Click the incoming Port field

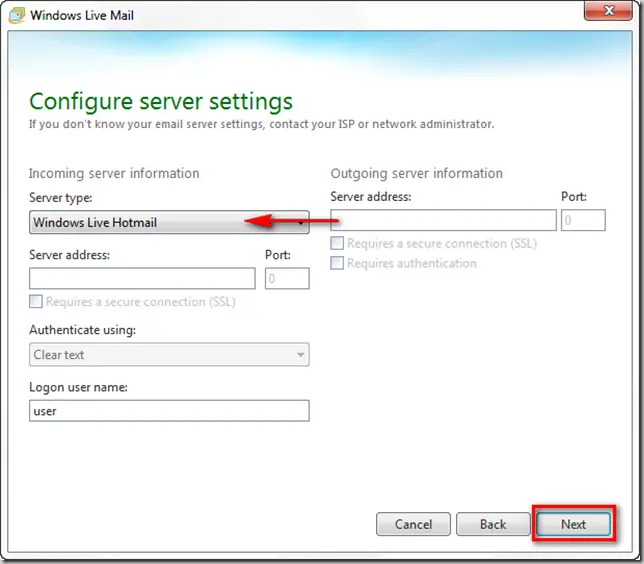[287, 279]
